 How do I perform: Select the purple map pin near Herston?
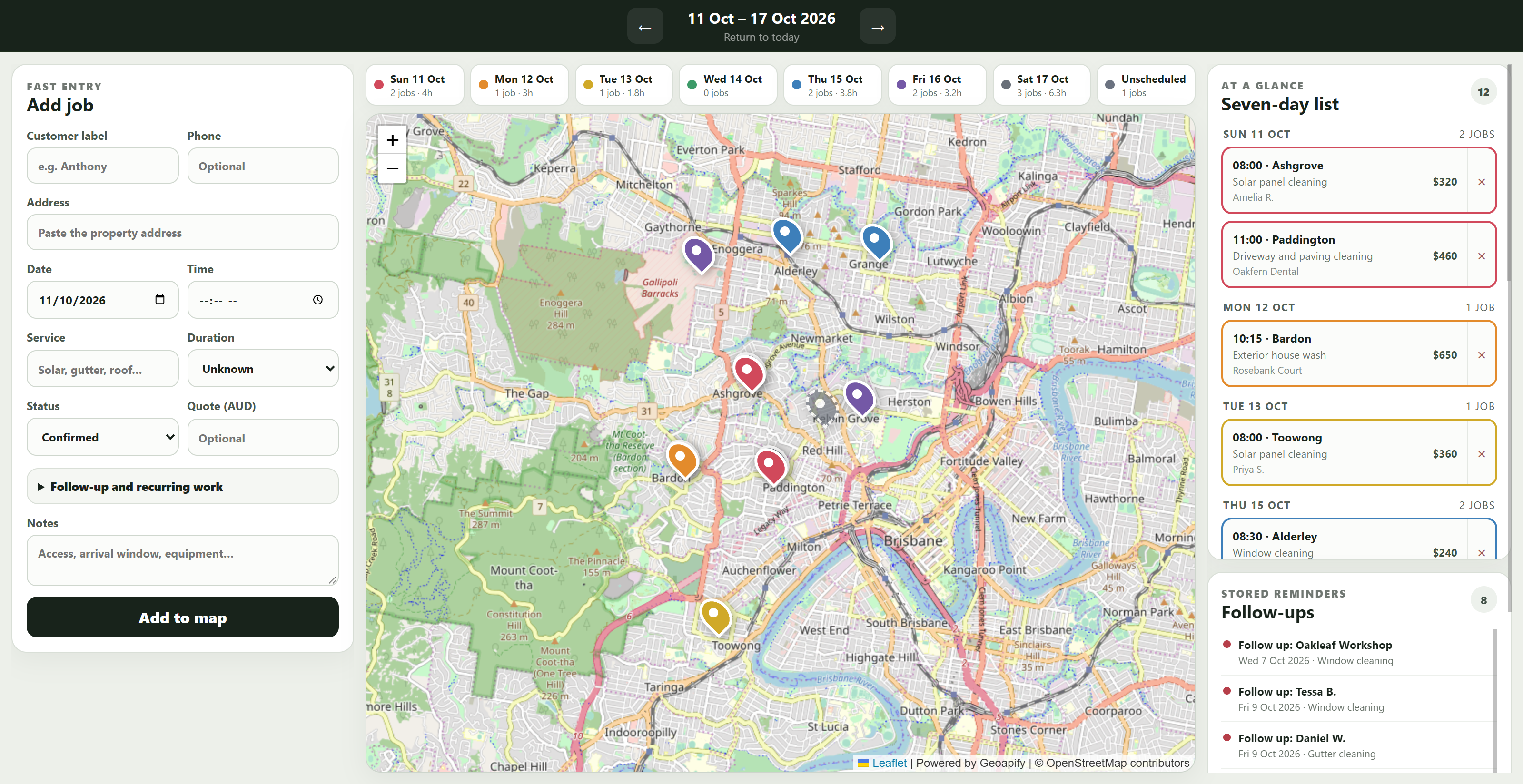click(859, 398)
